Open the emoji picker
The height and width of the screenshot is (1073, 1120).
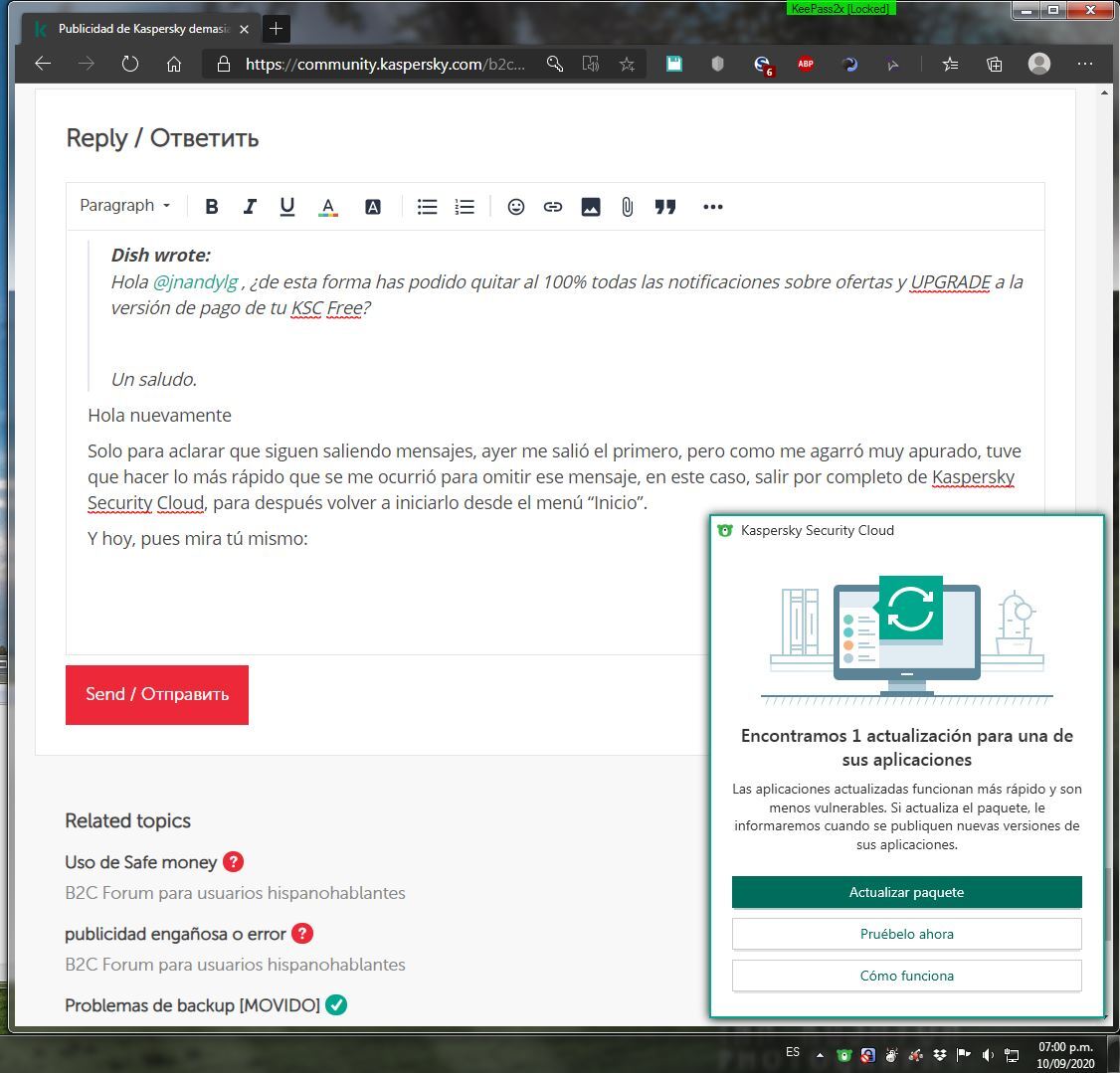[515, 206]
